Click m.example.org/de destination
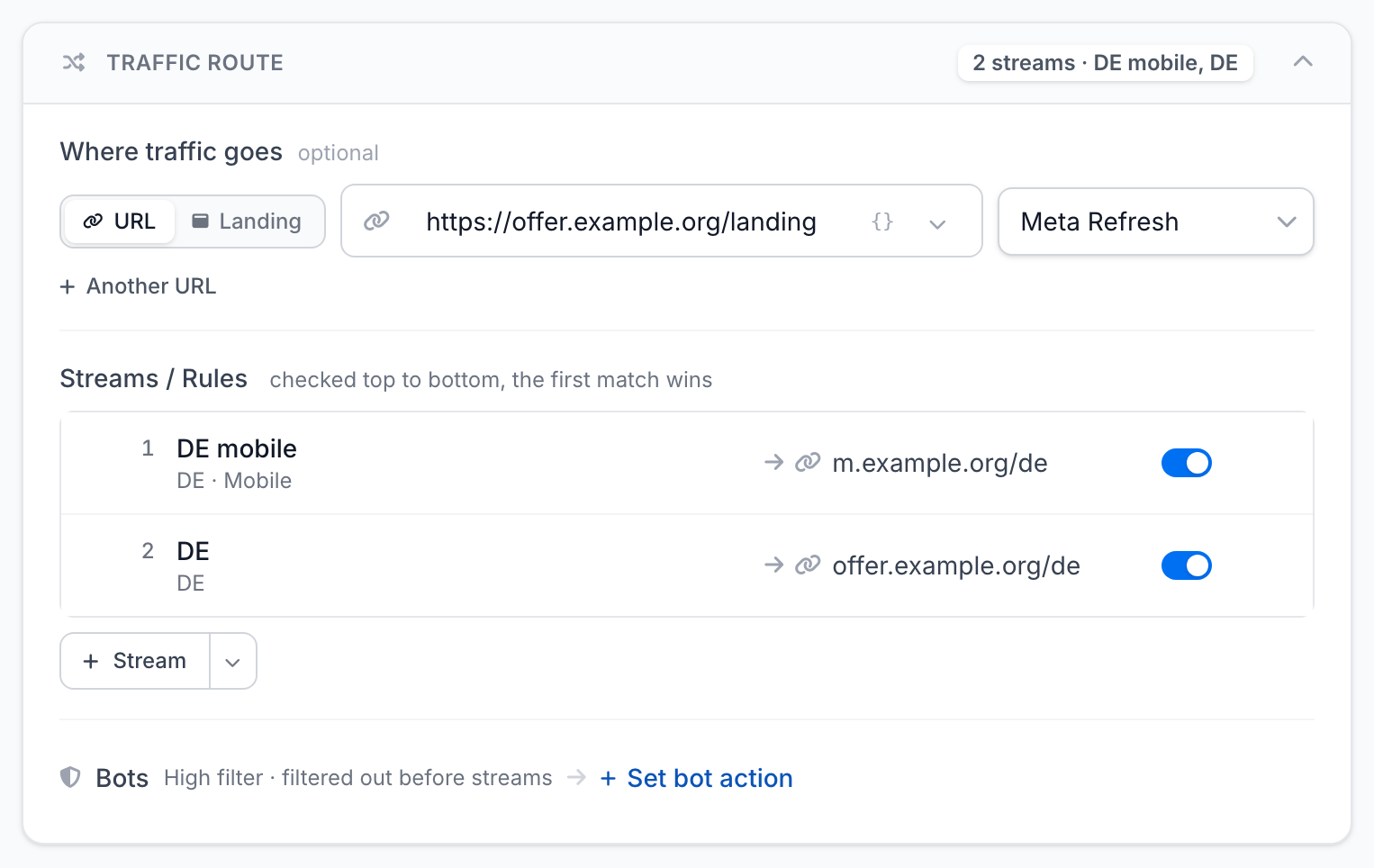The height and width of the screenshot is (868, 1374). point(939,463)
